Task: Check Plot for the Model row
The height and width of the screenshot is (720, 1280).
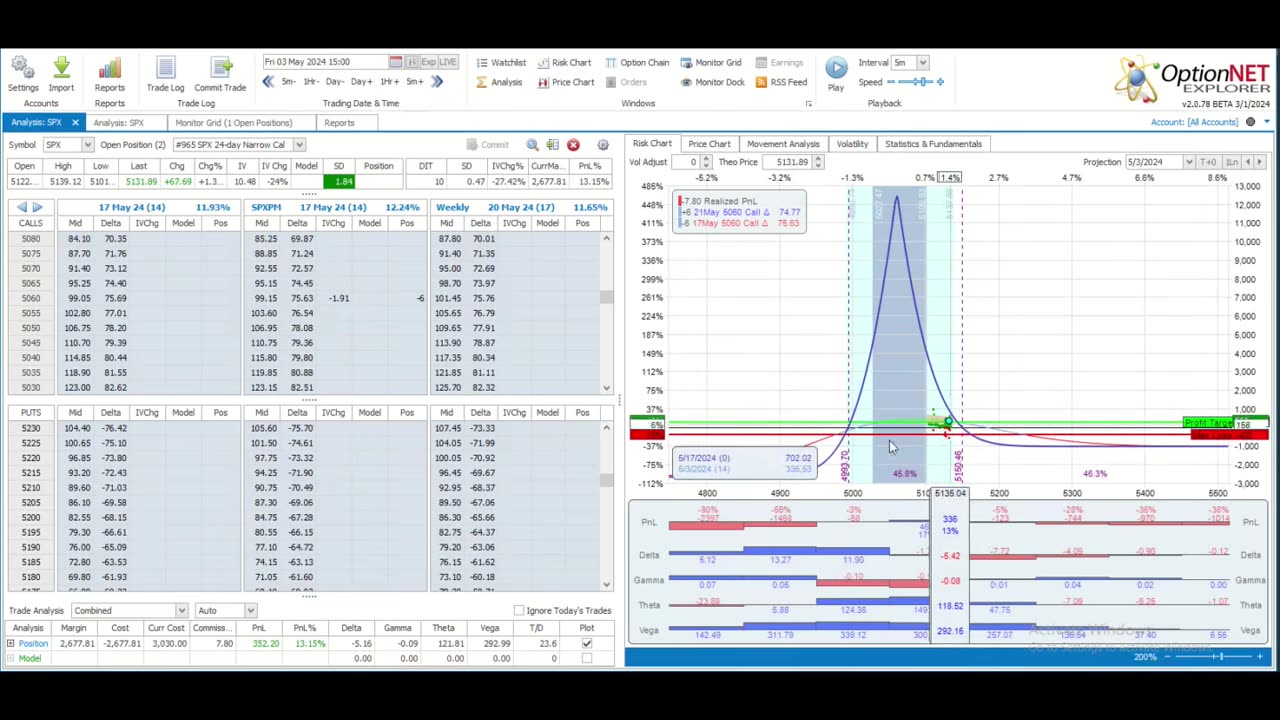Action: click(x=587, y=658)
